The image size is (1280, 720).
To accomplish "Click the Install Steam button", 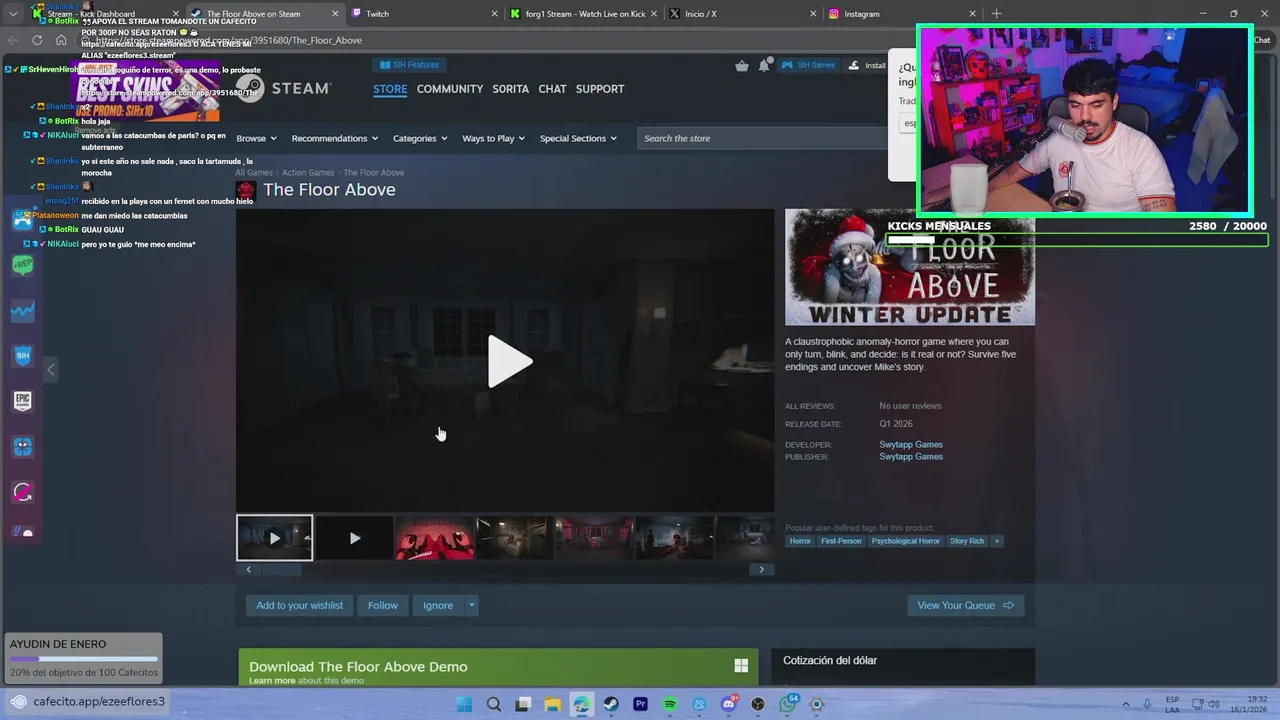I will coord(867,65).
